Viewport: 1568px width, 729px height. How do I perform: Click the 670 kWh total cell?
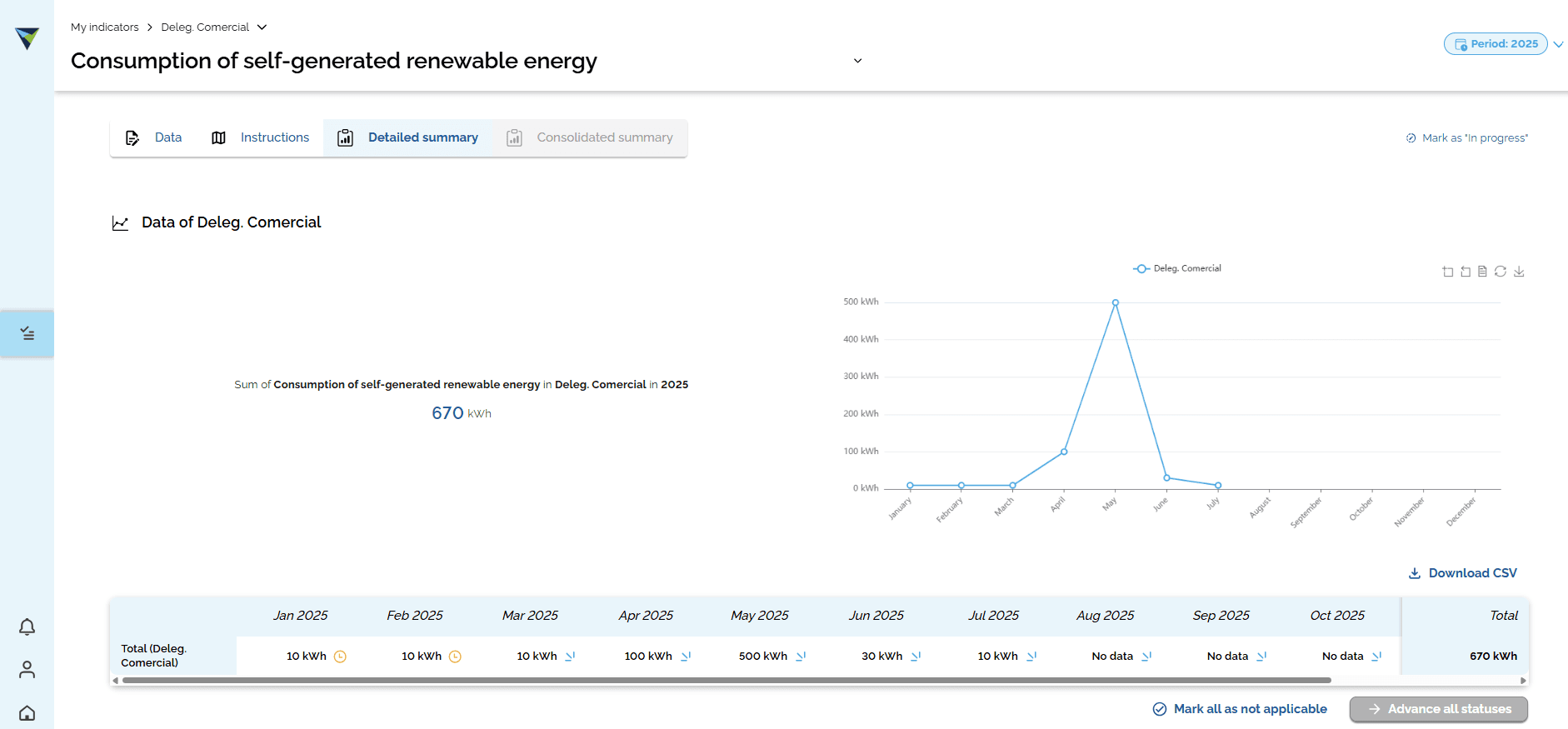coord(1493,657)
